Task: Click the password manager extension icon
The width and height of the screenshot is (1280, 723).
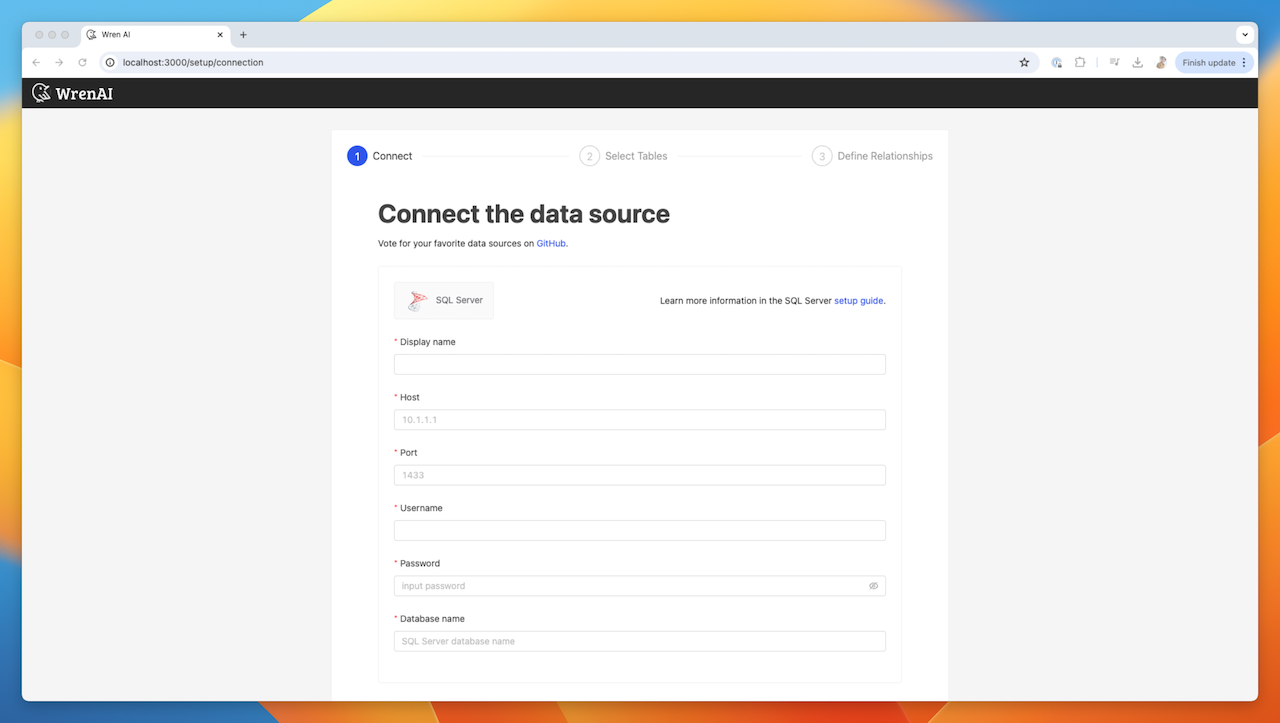Action: [1057, 62]
